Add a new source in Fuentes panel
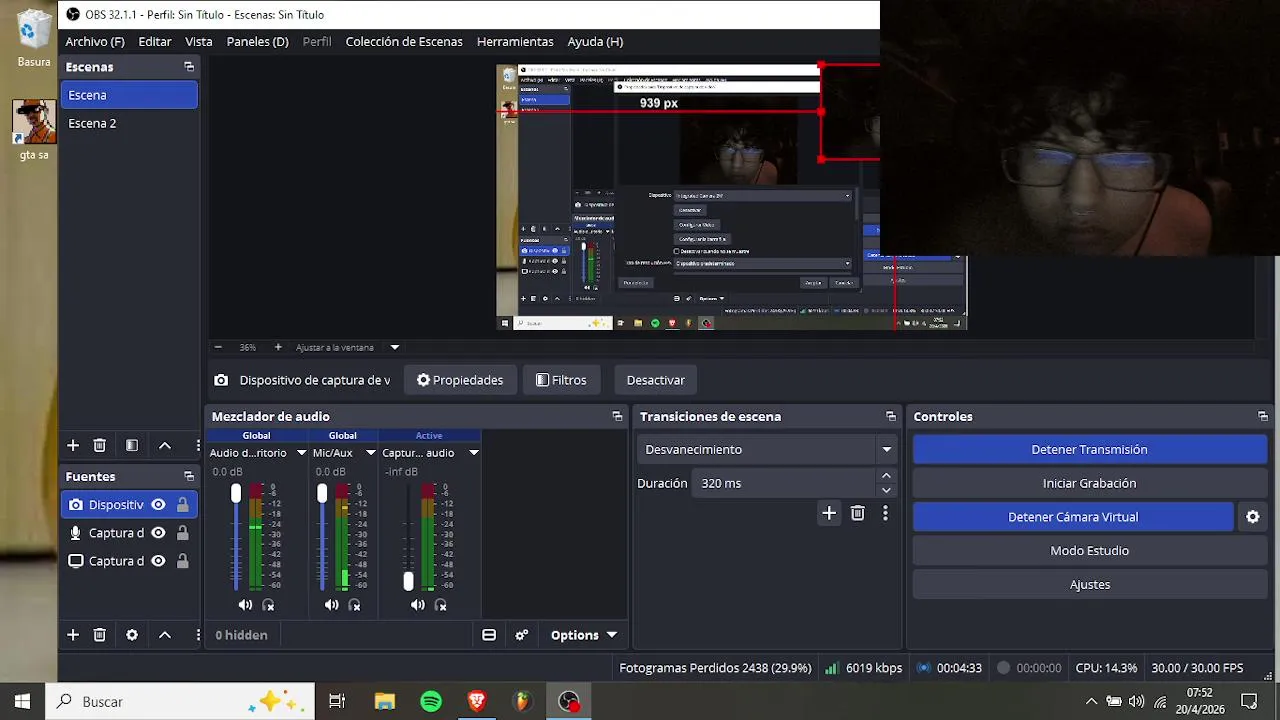This screenshot has height=720, width=1280. click(72, 635)
